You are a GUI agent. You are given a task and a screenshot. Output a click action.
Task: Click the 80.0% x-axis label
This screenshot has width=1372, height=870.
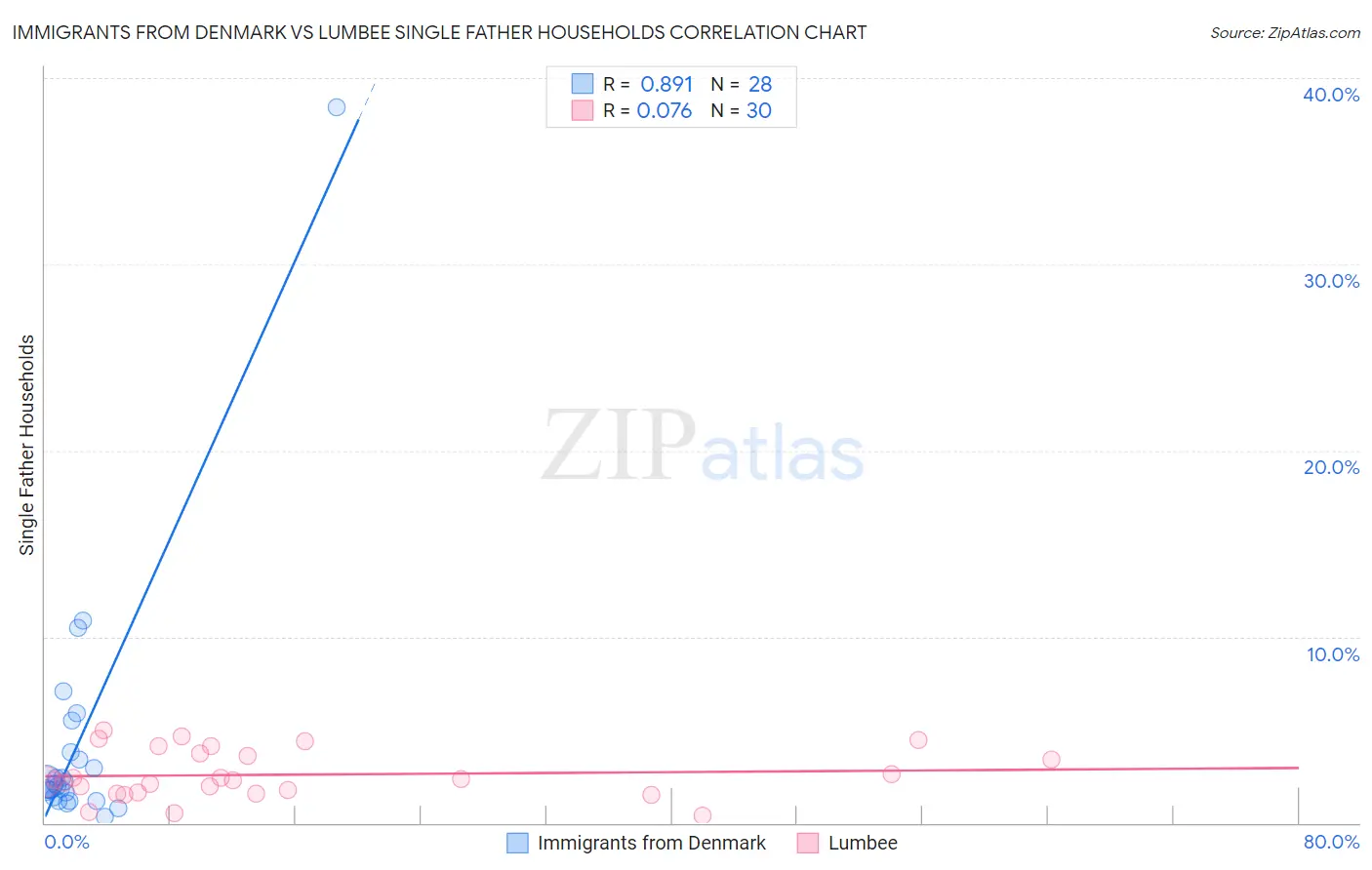click(x=1331, y=843)
